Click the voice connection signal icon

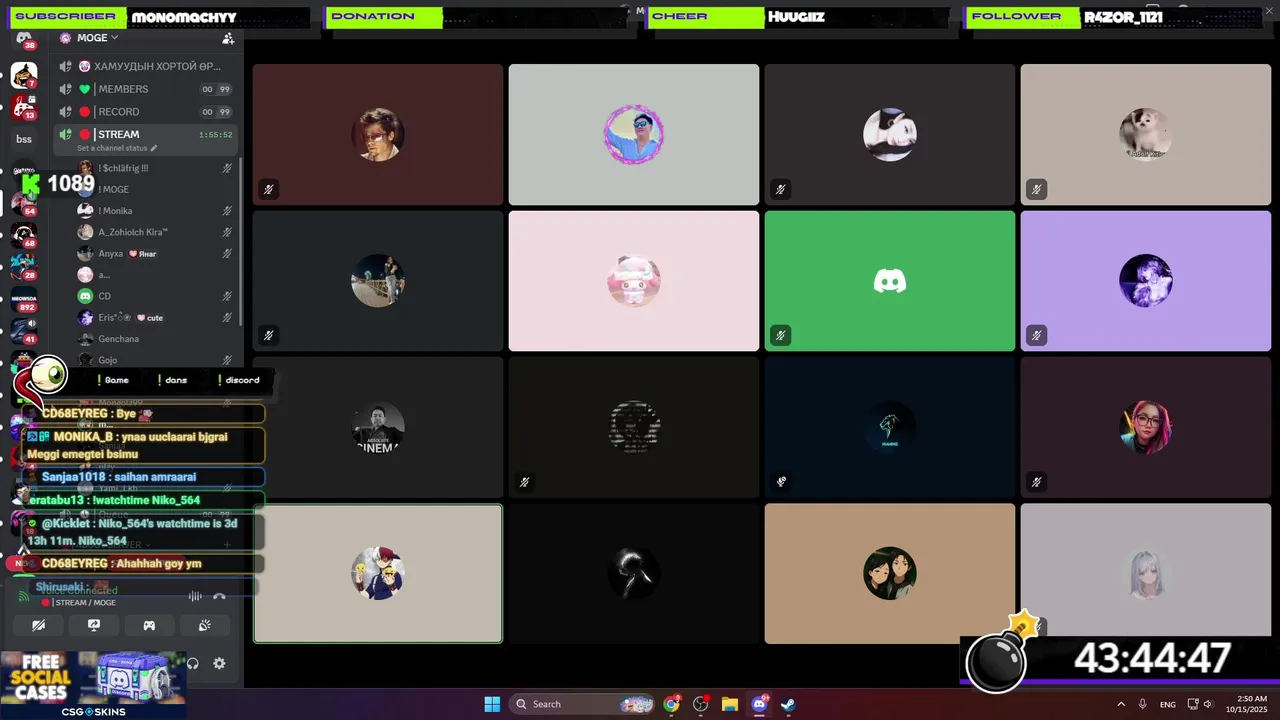point(24,596)
